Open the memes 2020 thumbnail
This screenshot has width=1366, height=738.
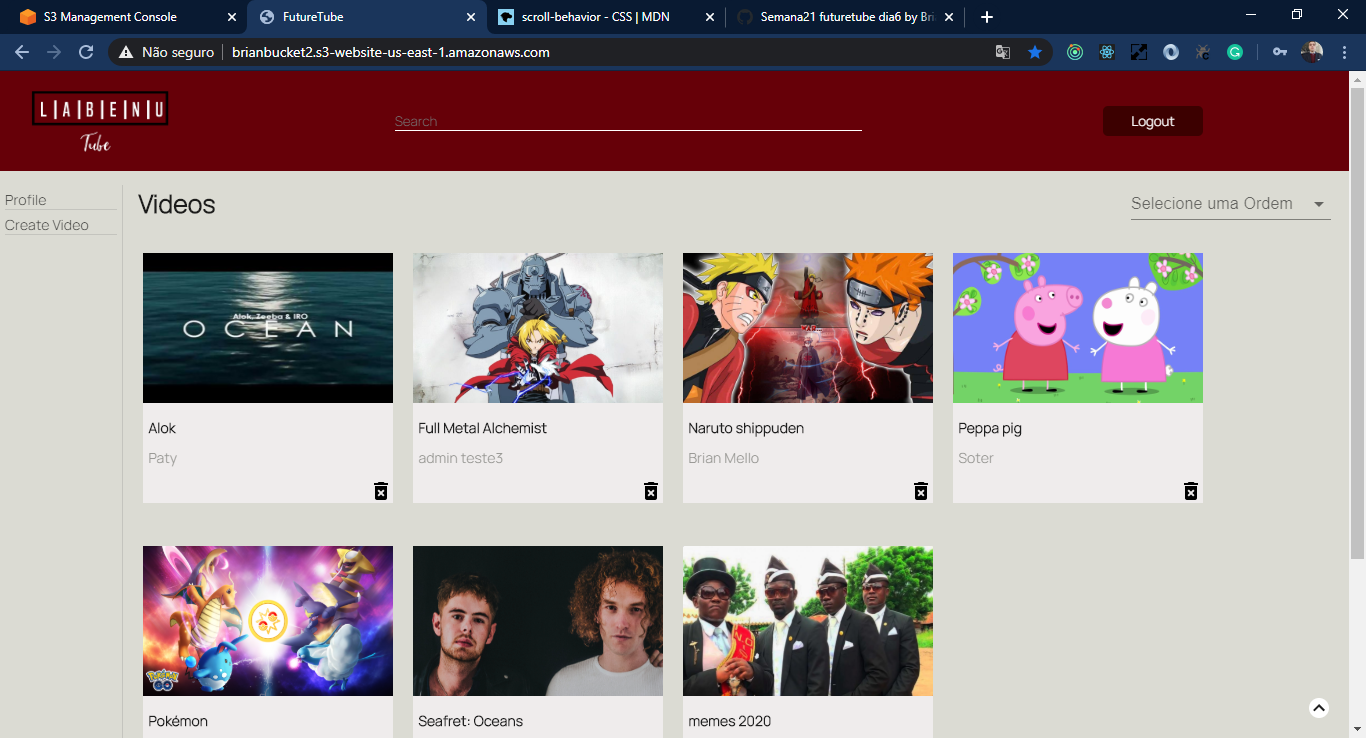tap(808, 621)
